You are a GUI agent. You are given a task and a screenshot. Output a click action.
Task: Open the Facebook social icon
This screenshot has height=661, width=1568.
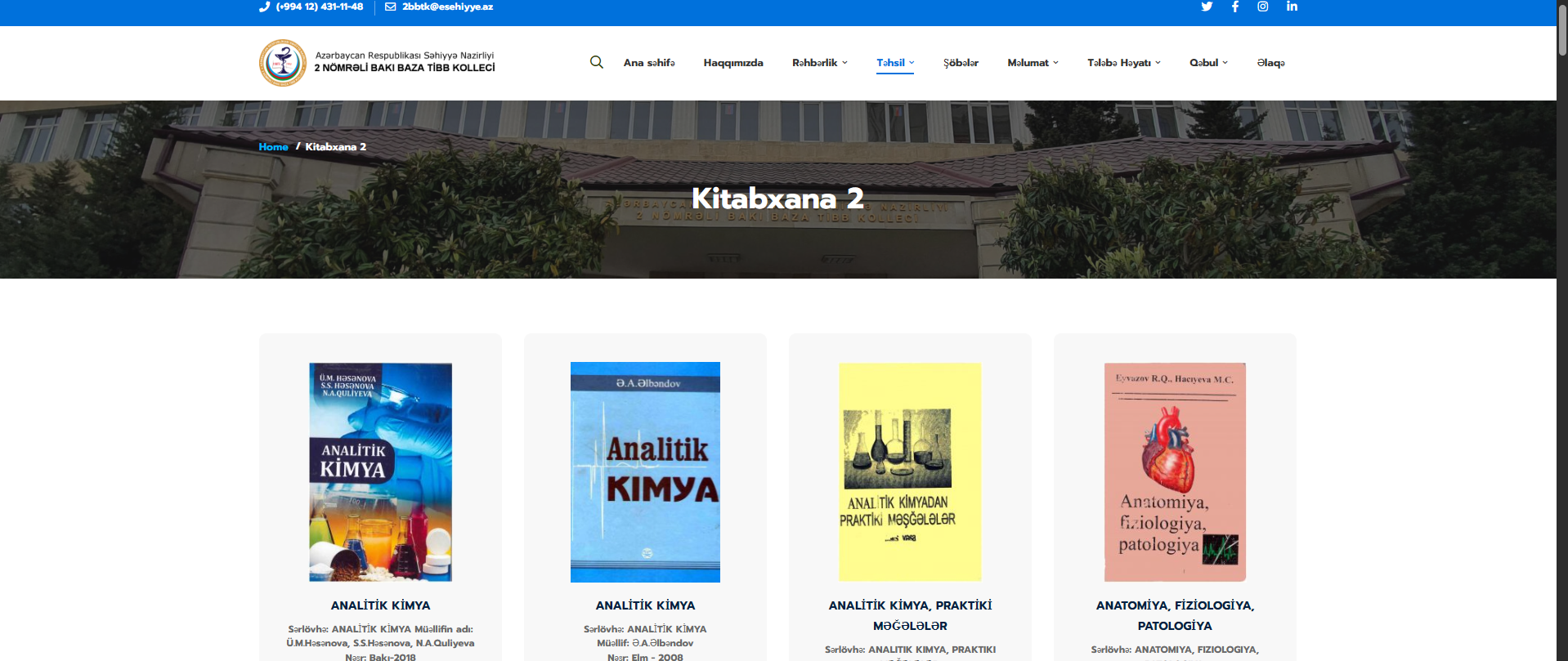pyautogui.click(x=1234, y=7)
